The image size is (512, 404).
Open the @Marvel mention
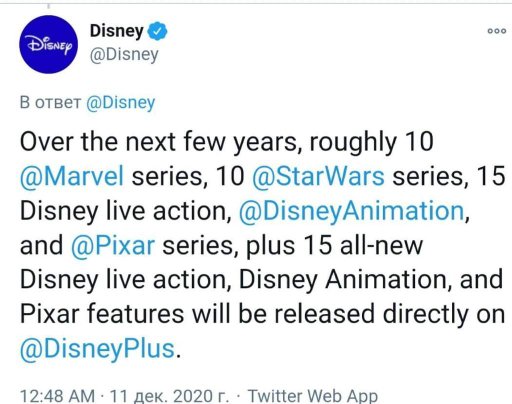(x=72, y=176)
